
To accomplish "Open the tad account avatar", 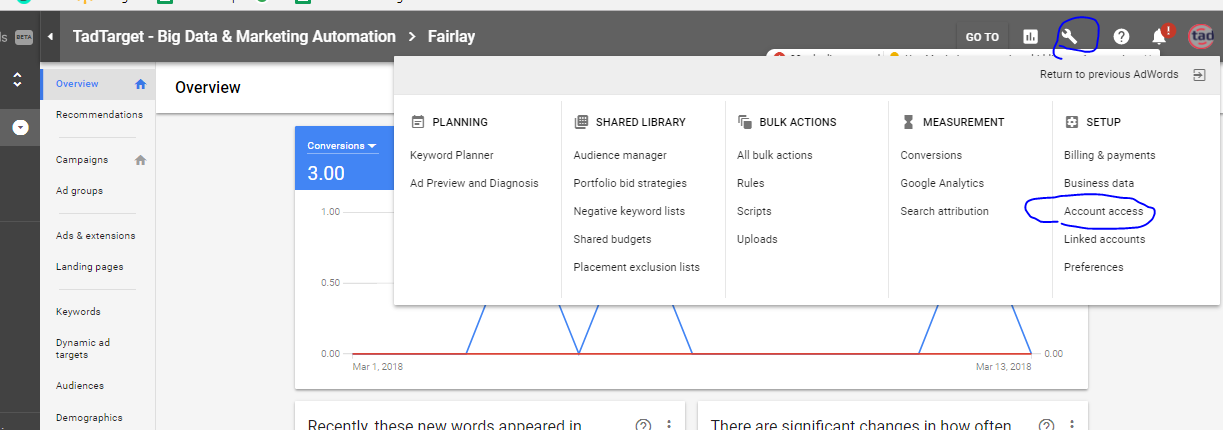I will coord(1200,36).
